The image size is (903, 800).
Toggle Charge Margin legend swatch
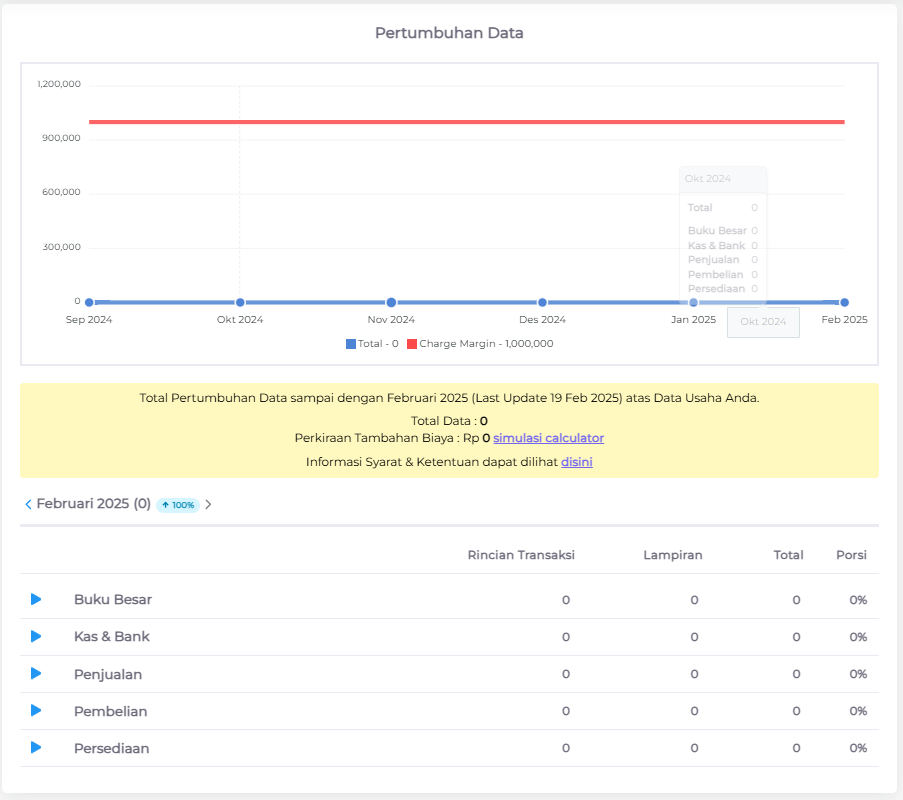pyautogui.click(x=412, y=344)
